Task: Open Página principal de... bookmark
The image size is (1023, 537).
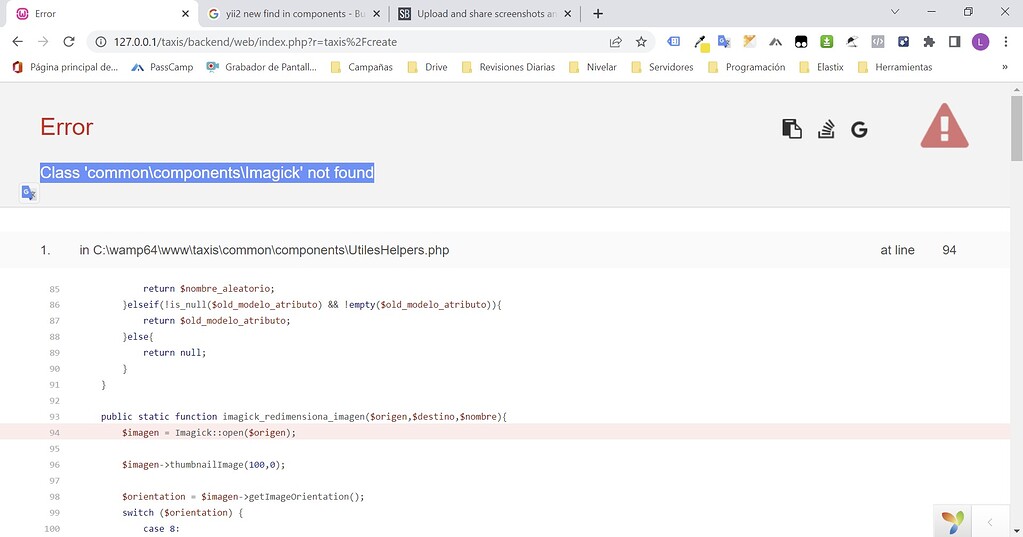Action: (65, 67)
